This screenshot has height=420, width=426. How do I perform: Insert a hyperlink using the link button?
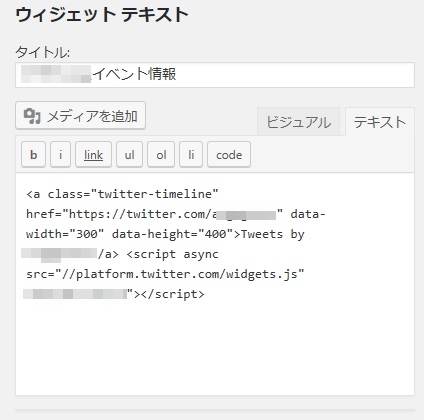93,155
